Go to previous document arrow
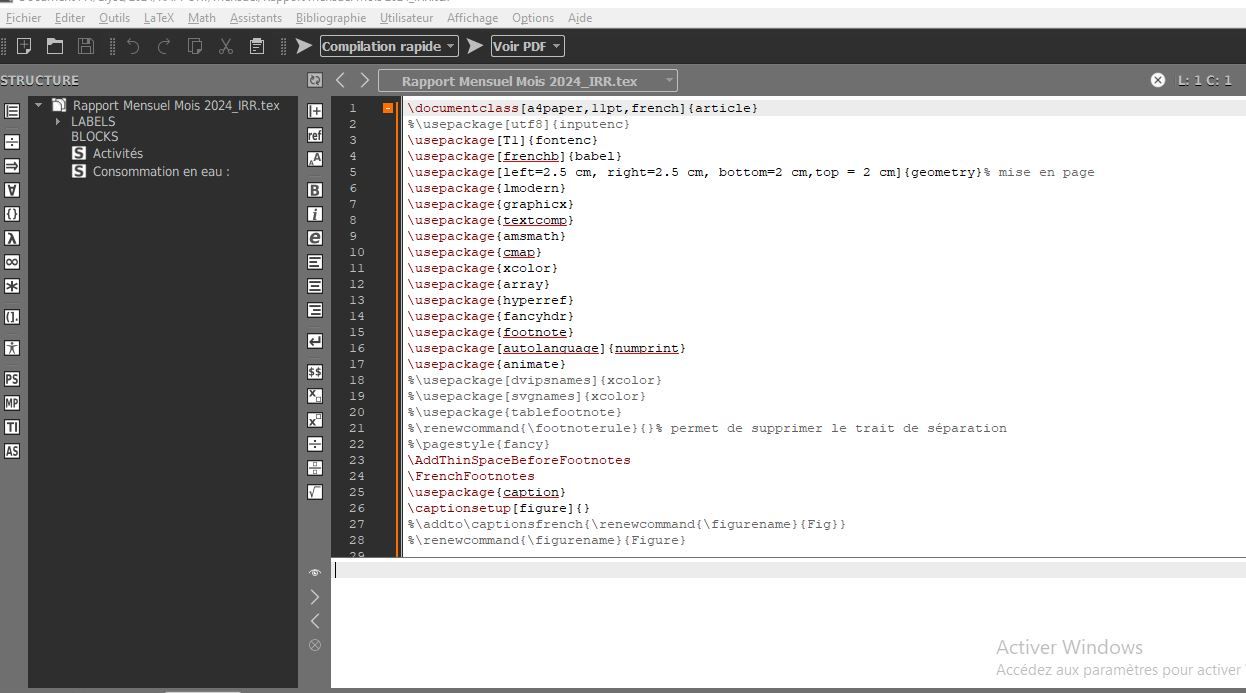 coord(341,80)
